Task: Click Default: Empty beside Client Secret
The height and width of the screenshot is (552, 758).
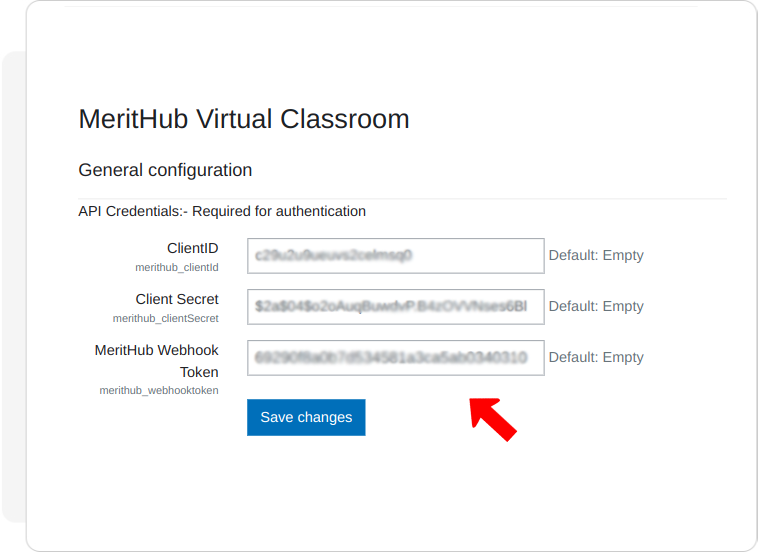Action: point(596,306)
